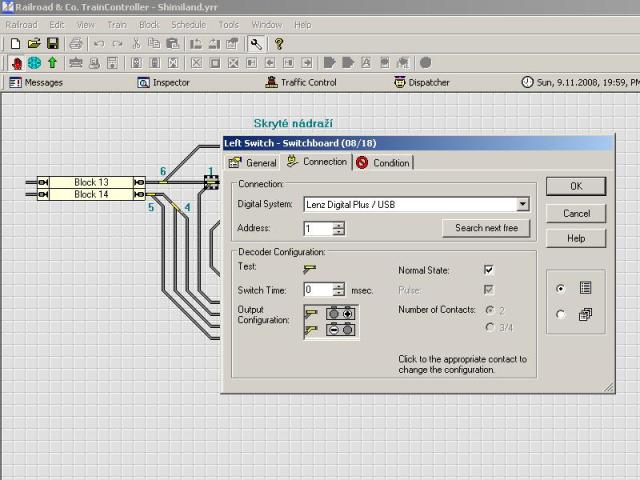Click the switch symbol numbered 1 on the track
The image size is (640, 480).
coord(211,182)
